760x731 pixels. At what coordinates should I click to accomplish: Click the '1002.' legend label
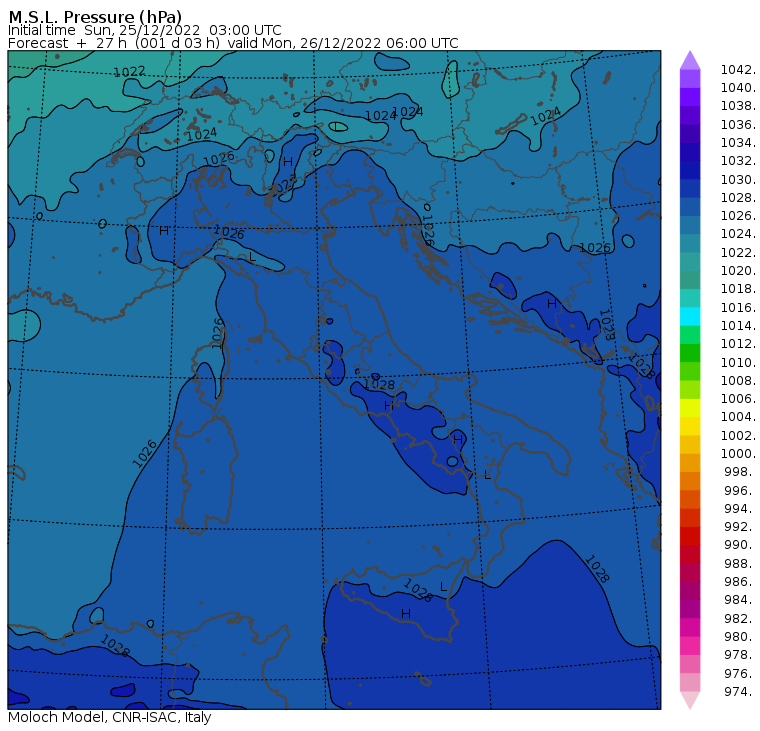click(x=738, y=435)
